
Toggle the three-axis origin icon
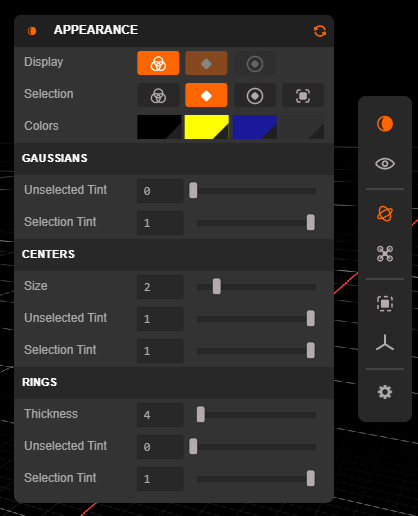click(x=385, y=343)
